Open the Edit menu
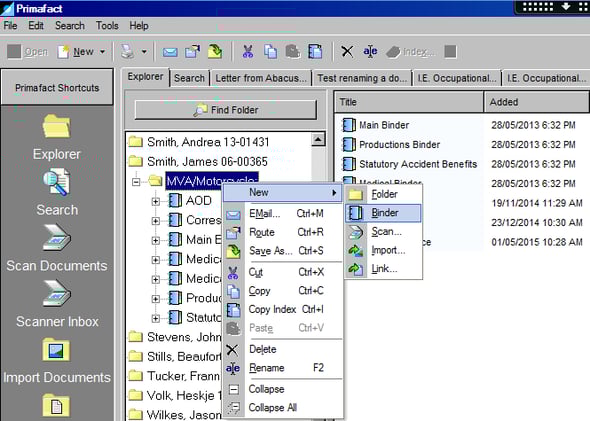The image size is (590, 421). (36, 26)
